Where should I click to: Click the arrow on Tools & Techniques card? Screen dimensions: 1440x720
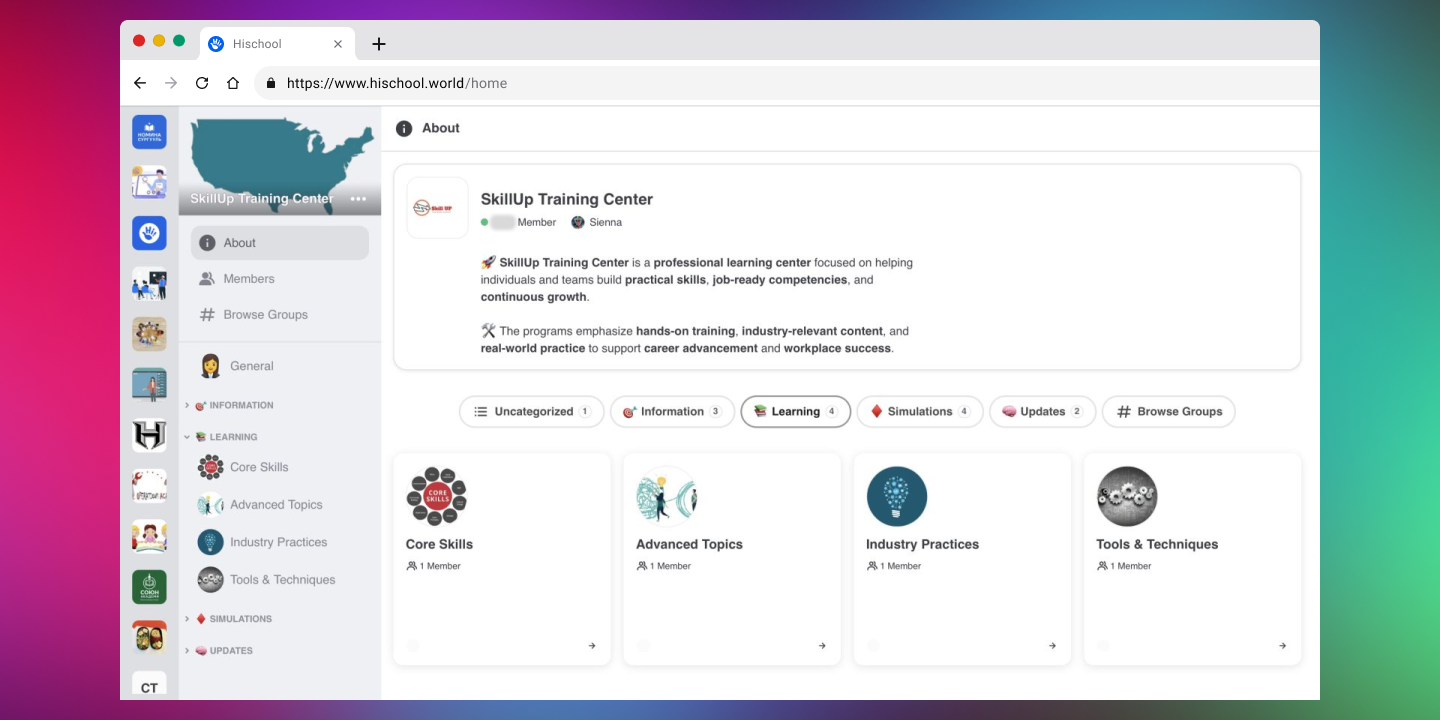coord(1282,646)
